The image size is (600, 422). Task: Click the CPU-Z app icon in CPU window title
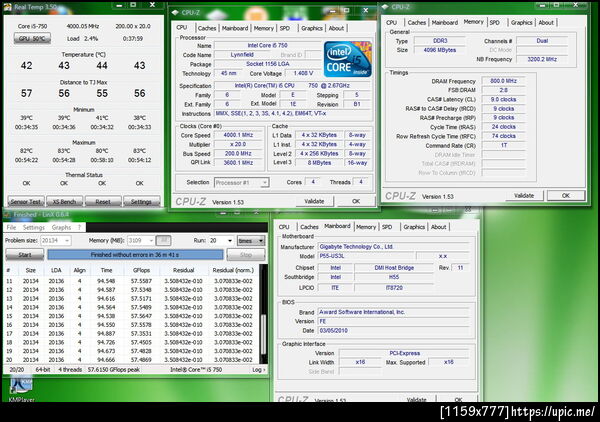[175, 12]
